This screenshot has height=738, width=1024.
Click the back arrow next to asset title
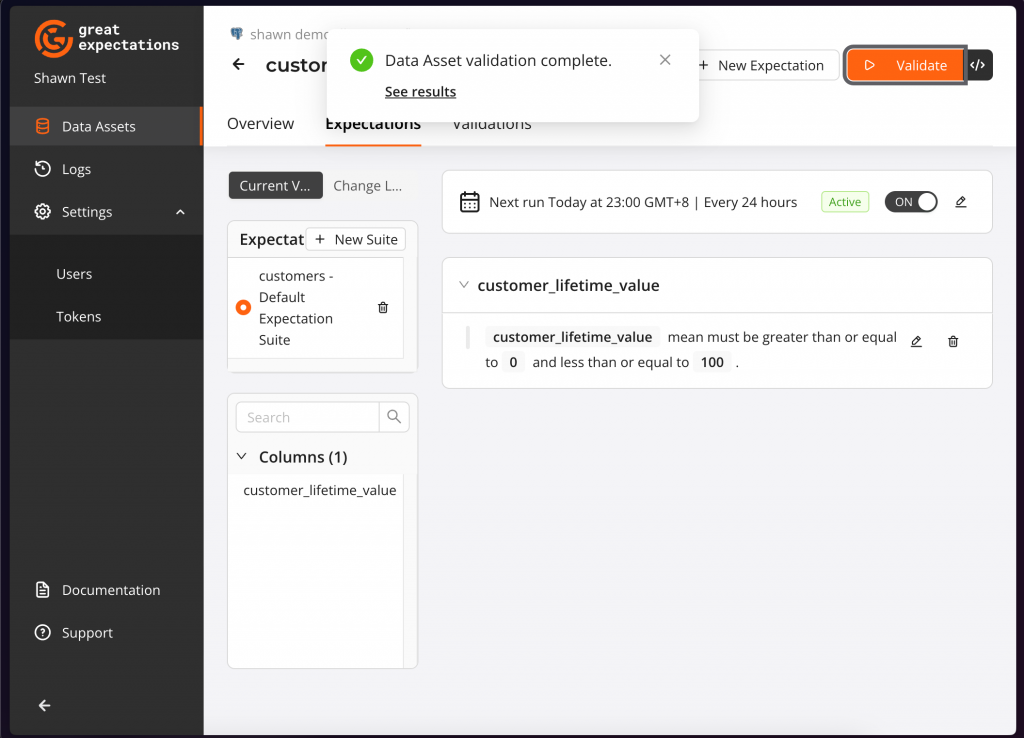click(x=238, y=65)
